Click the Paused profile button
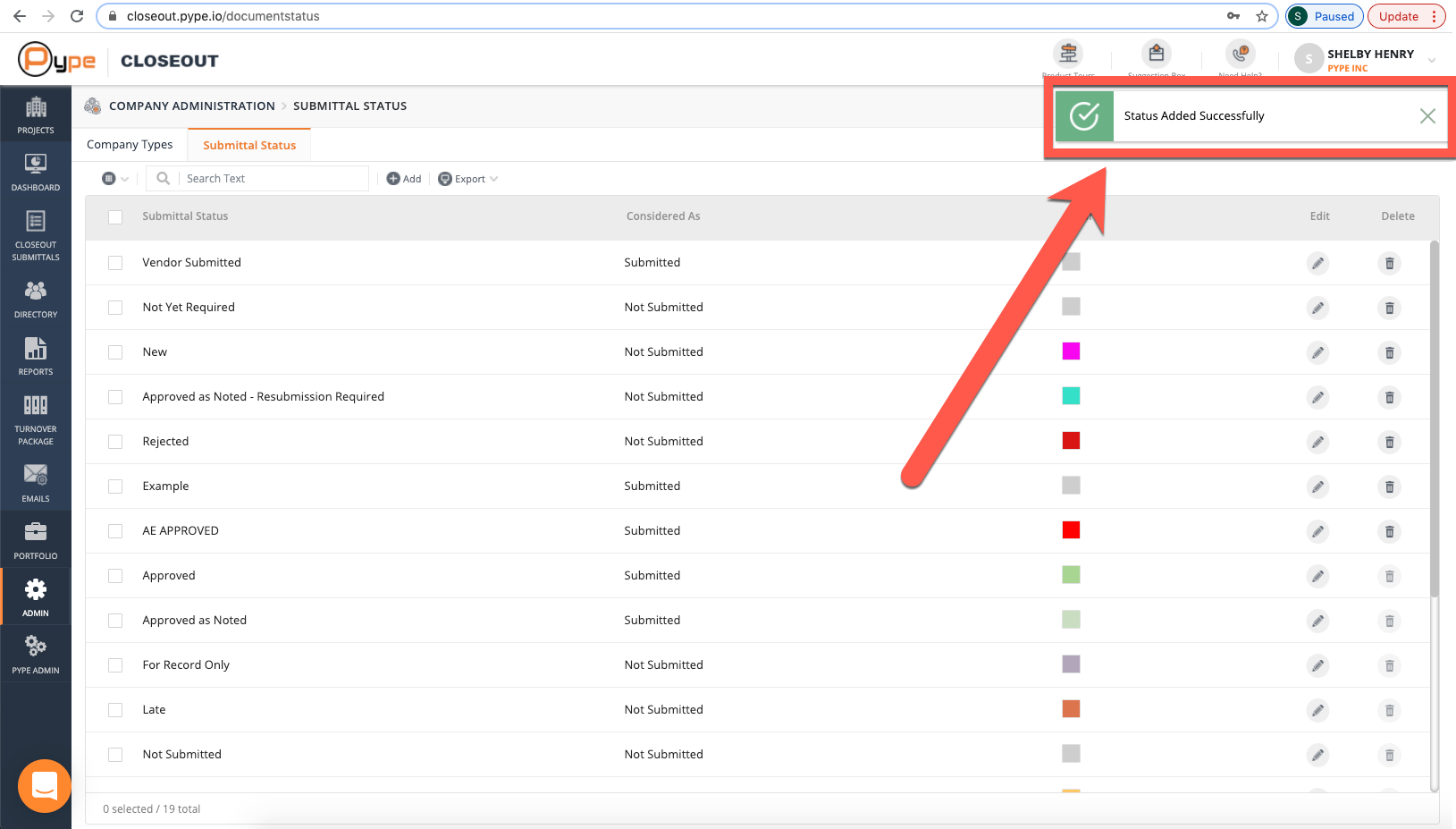 pos(1325,16)
